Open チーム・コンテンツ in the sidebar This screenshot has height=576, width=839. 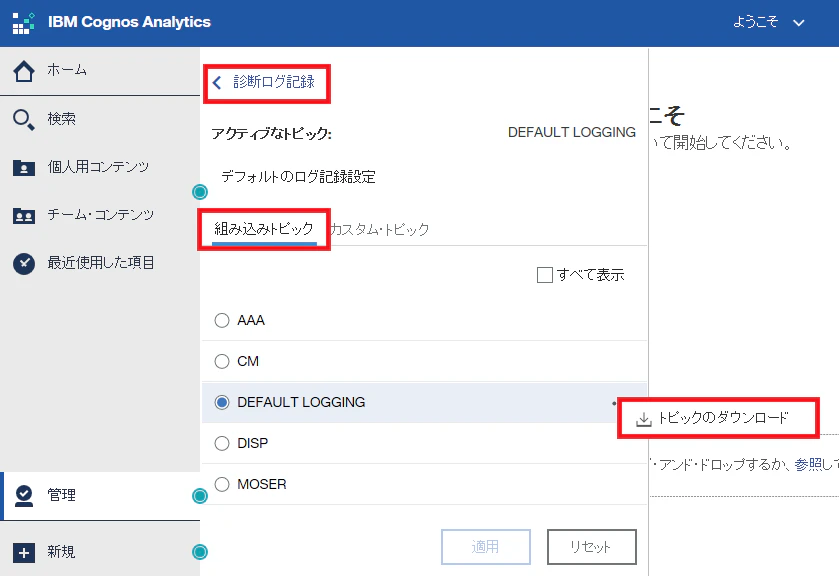100,216
